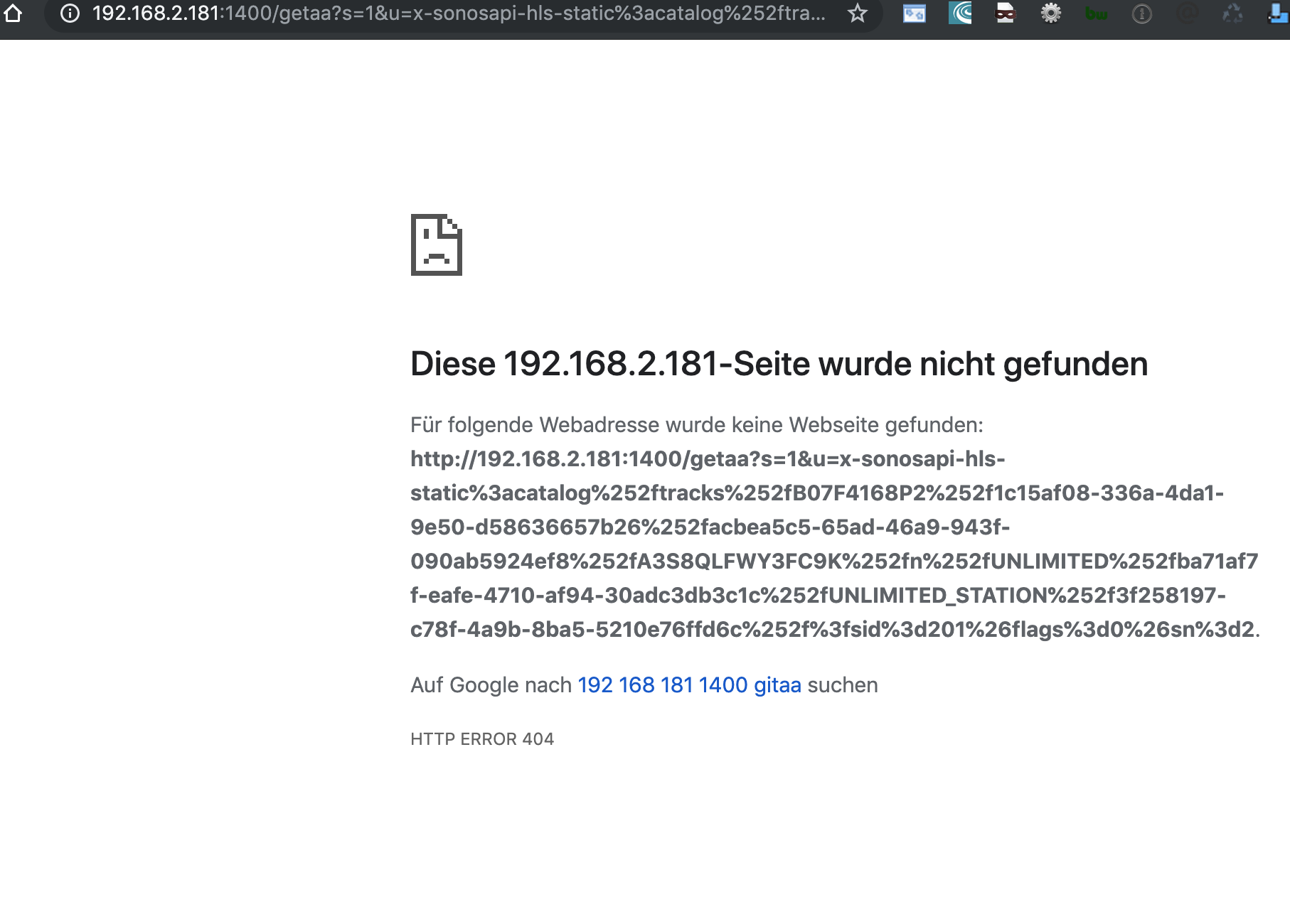Open the recycle-arrows extension
The image size is (1290, 924).
tap(1232, 12)
